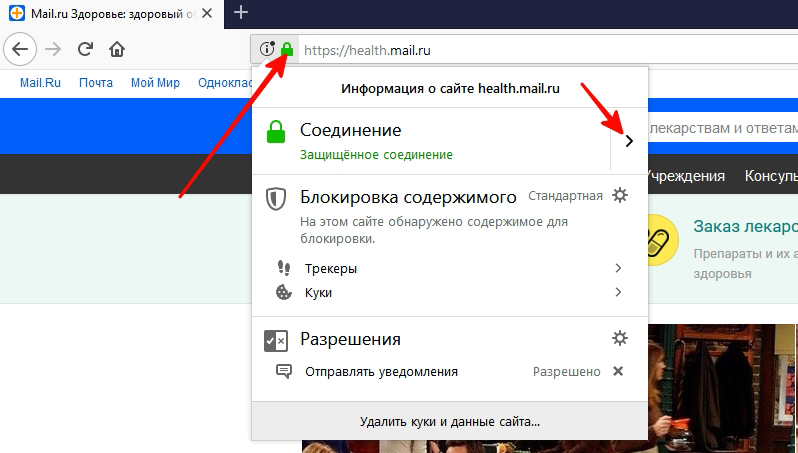798x453 pixels.
Task: Click the Блокировка содержимого section title
Action: pyautogui.click(x=408, y=197)
